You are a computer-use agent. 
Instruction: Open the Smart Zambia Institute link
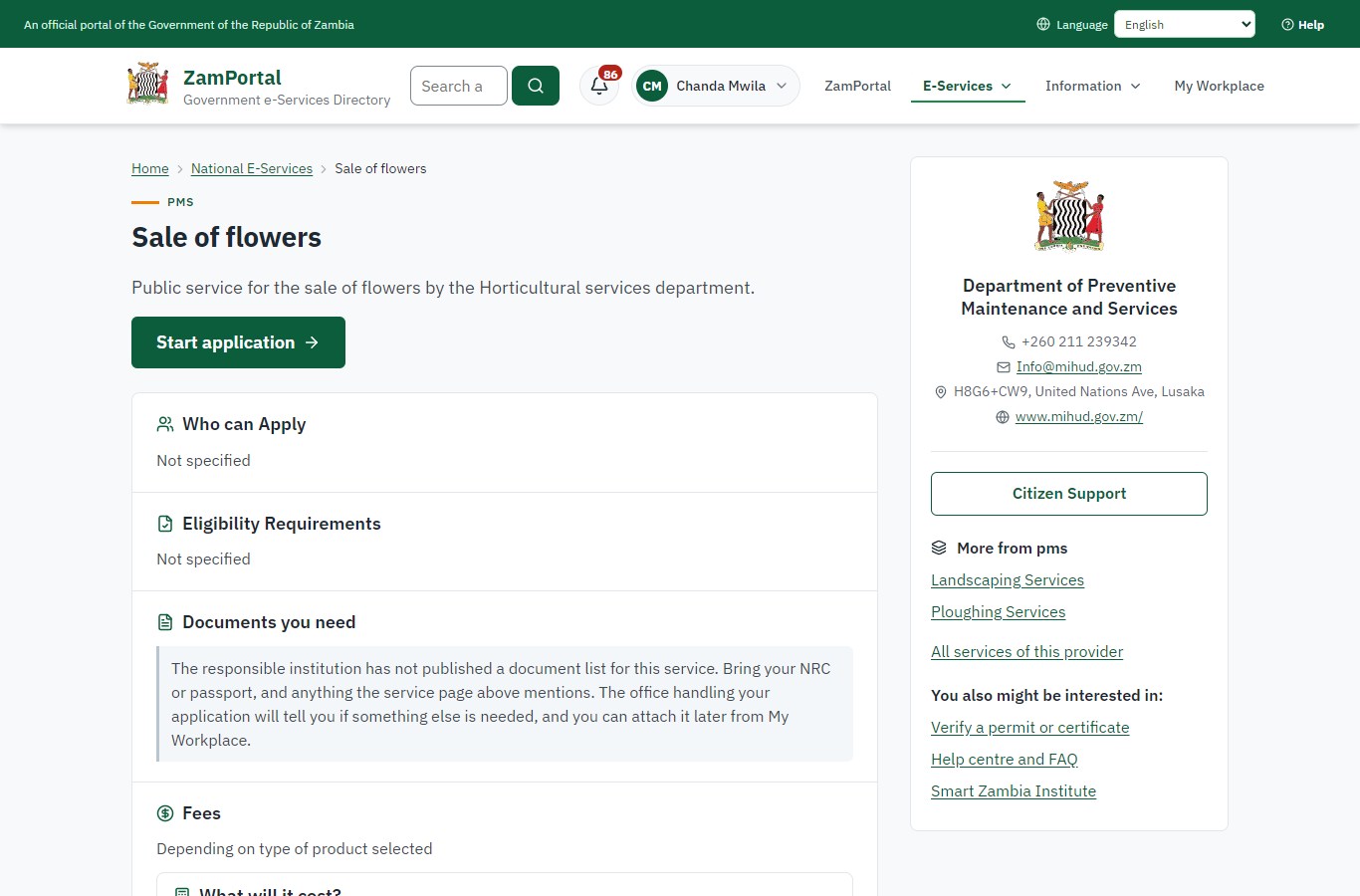pos(1014,790)
